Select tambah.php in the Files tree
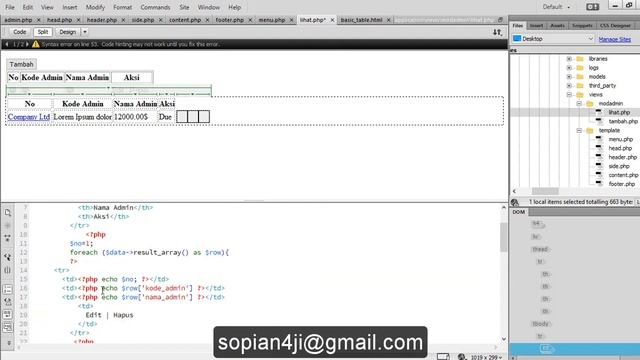This screenshot has height=360, width=640. [623, 122]
